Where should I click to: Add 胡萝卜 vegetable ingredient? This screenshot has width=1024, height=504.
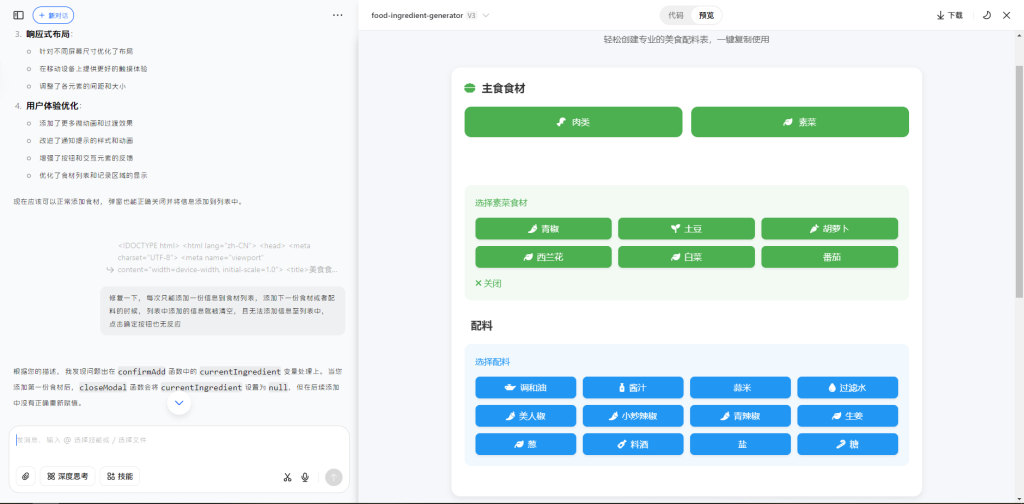(x=829, y=229)
